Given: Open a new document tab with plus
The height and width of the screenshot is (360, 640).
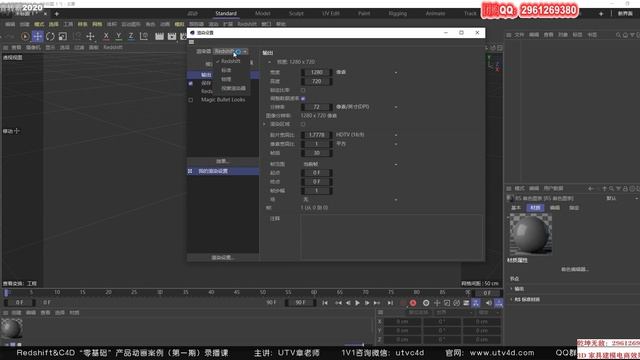Looking at the screenshot, I should click(x=57, y=13).
